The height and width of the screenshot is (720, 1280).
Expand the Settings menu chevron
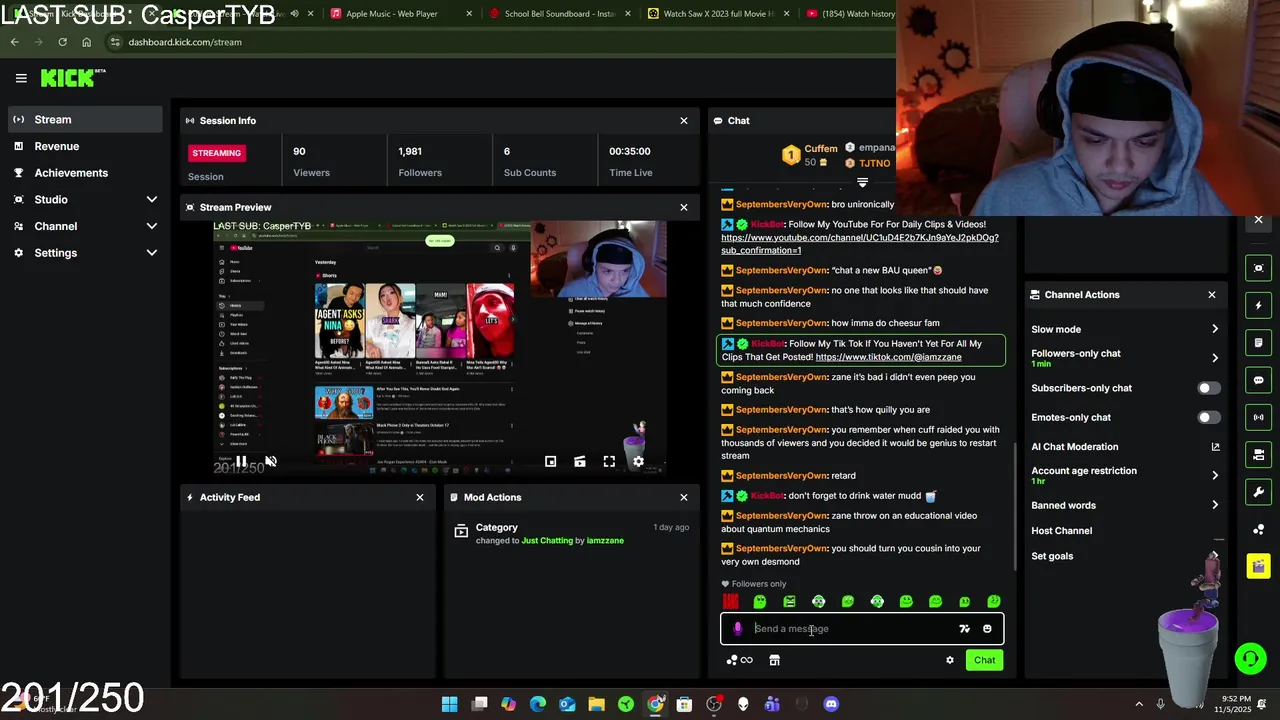point(152,253)
